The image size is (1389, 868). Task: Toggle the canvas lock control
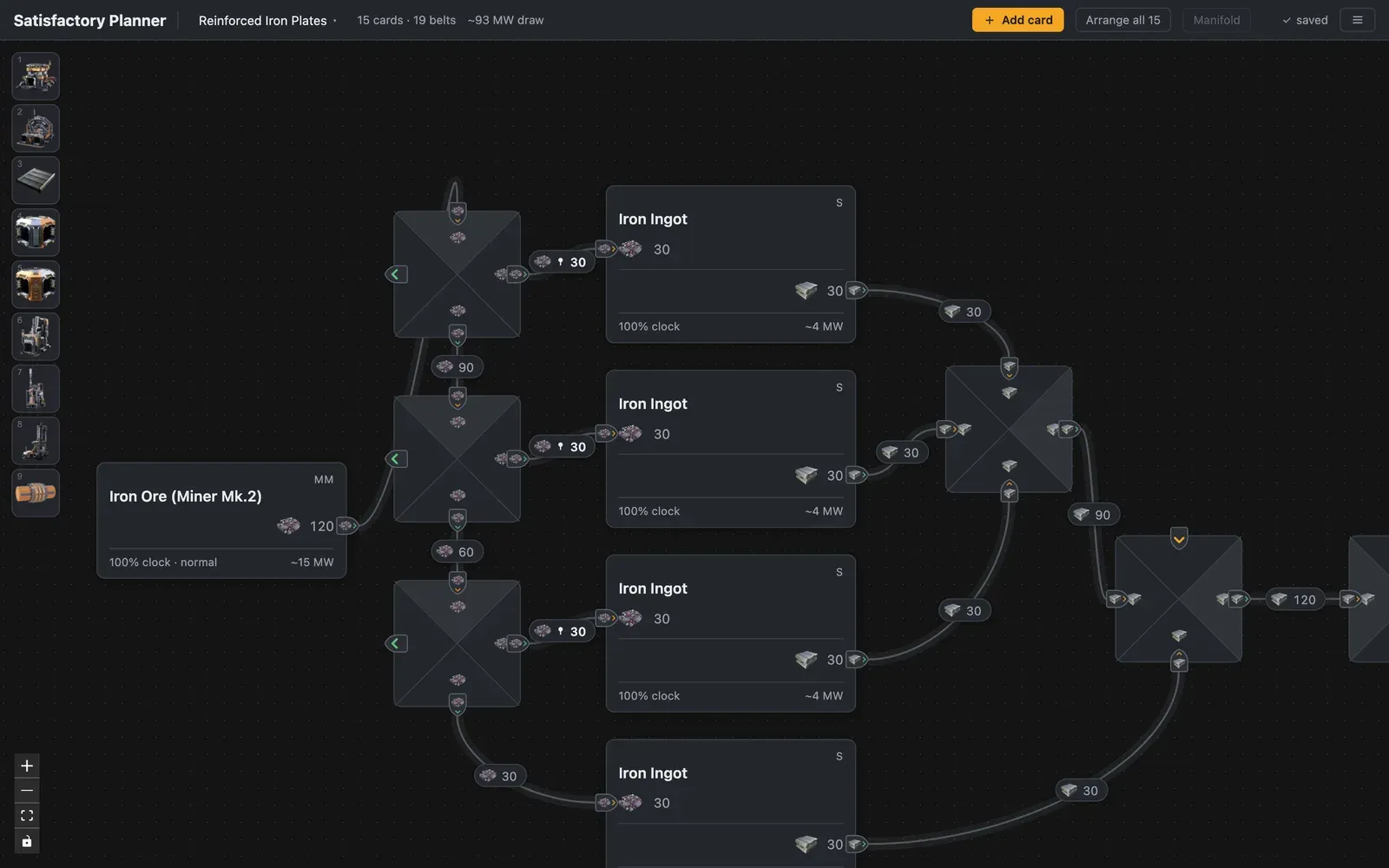pos(27,841)
